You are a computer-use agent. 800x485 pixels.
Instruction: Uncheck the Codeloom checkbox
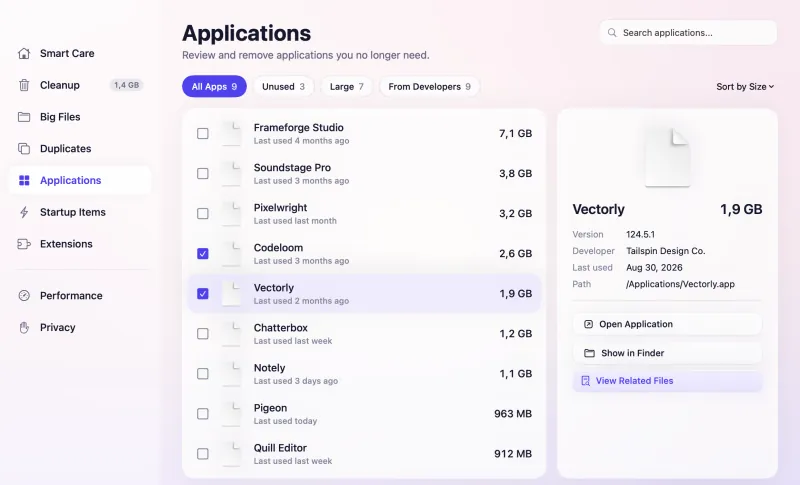click(x=203, y=253)
